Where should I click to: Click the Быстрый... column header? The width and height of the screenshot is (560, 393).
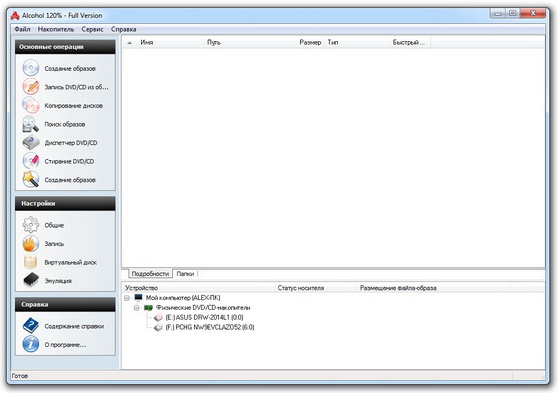point(410,42)
